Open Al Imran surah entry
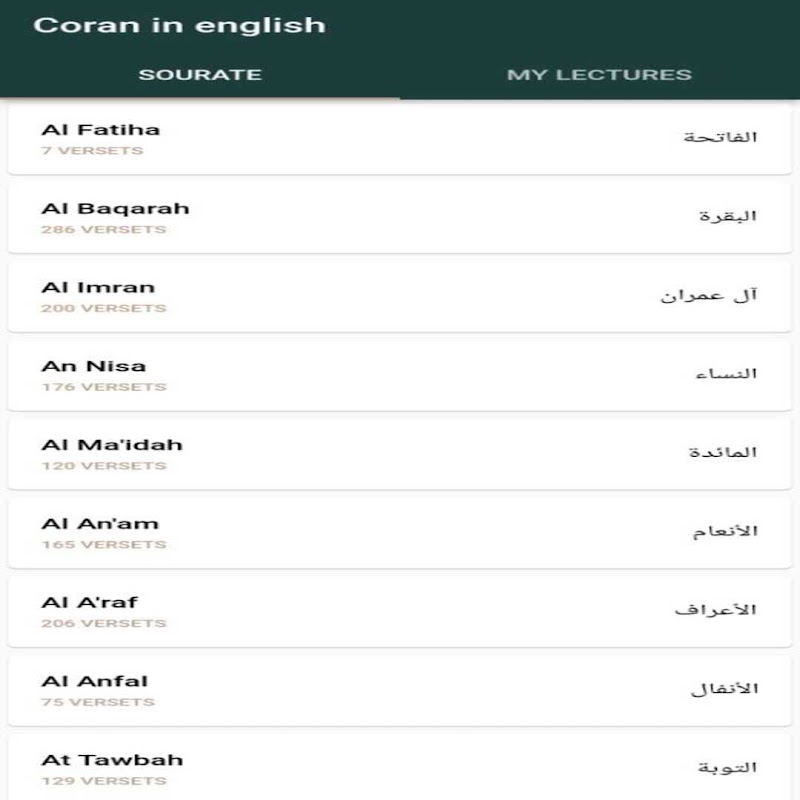The image size is (800, 800). coord(400,296)
